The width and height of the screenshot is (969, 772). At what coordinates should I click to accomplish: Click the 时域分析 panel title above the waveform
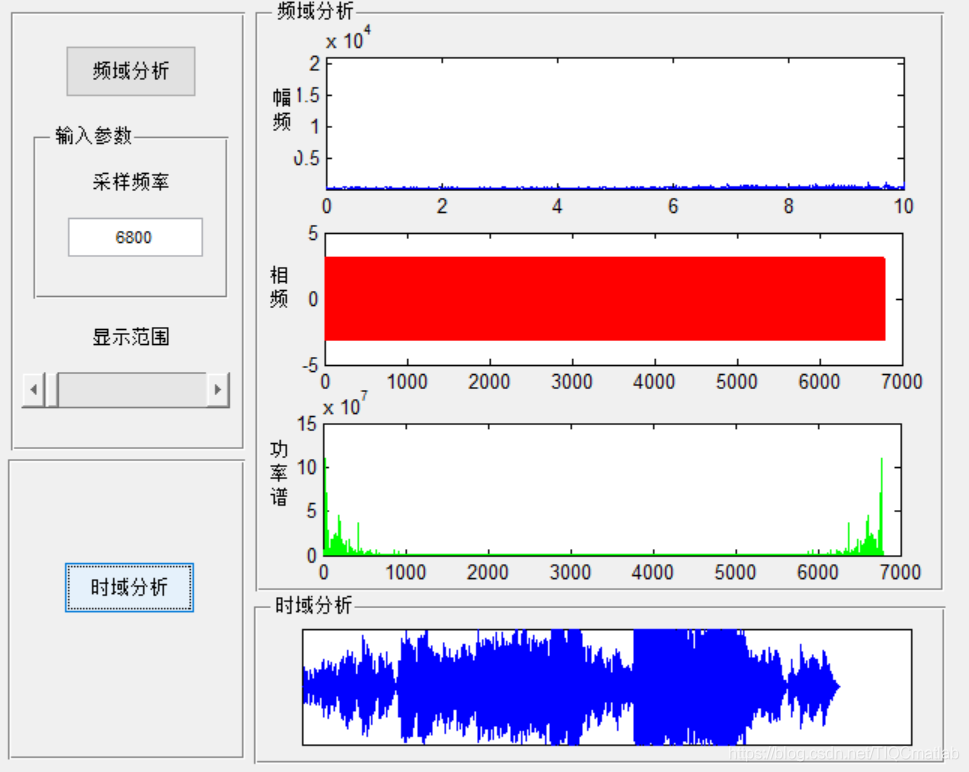coord(313,604)
